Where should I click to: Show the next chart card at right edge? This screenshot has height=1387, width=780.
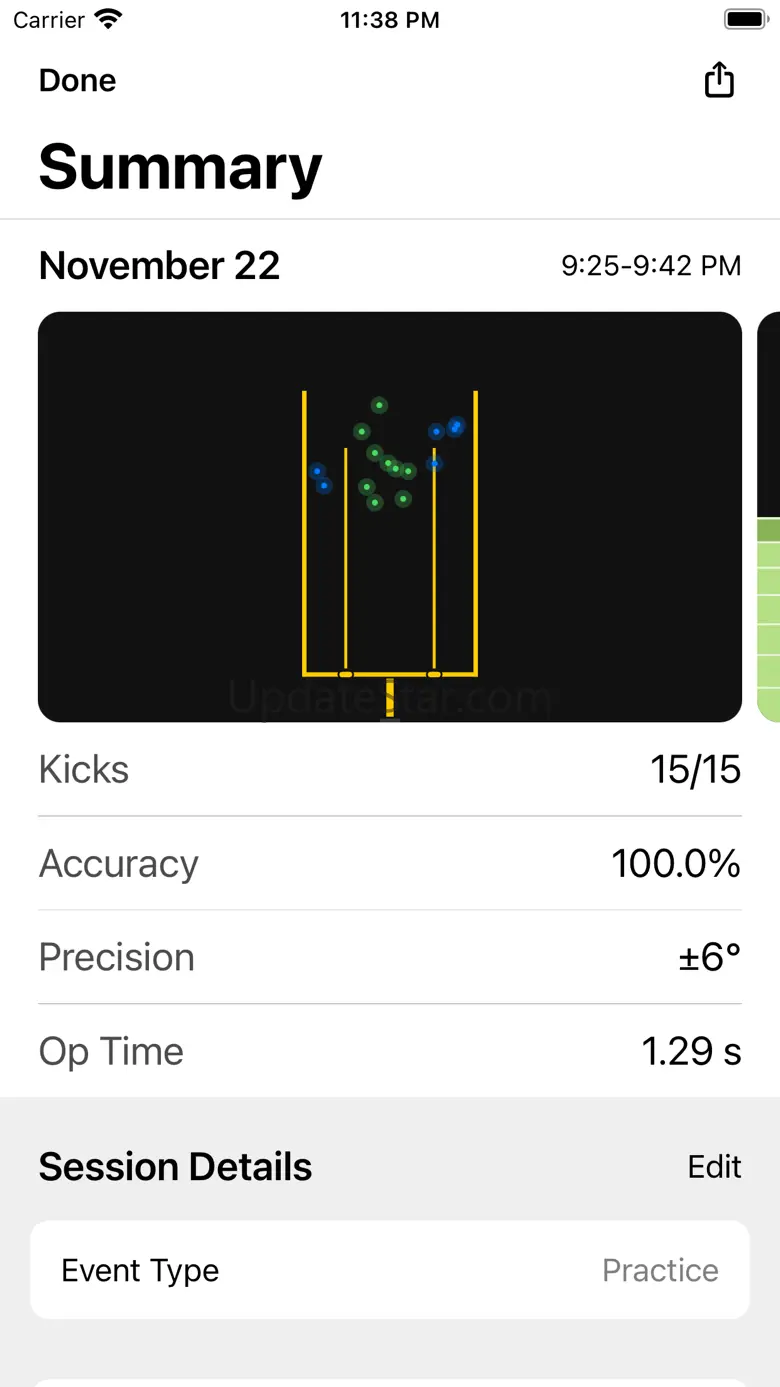tap(769, 517)
